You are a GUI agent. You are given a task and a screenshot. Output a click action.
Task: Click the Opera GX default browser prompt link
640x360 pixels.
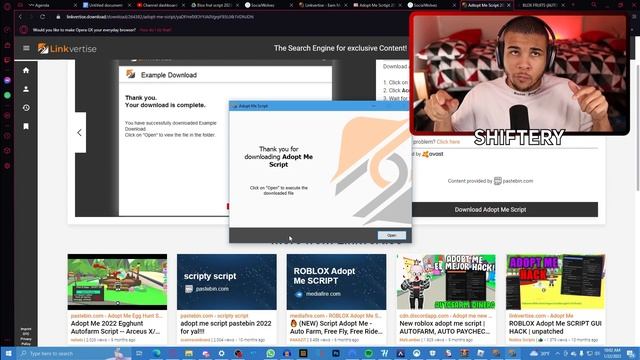(x=155, y=30)
